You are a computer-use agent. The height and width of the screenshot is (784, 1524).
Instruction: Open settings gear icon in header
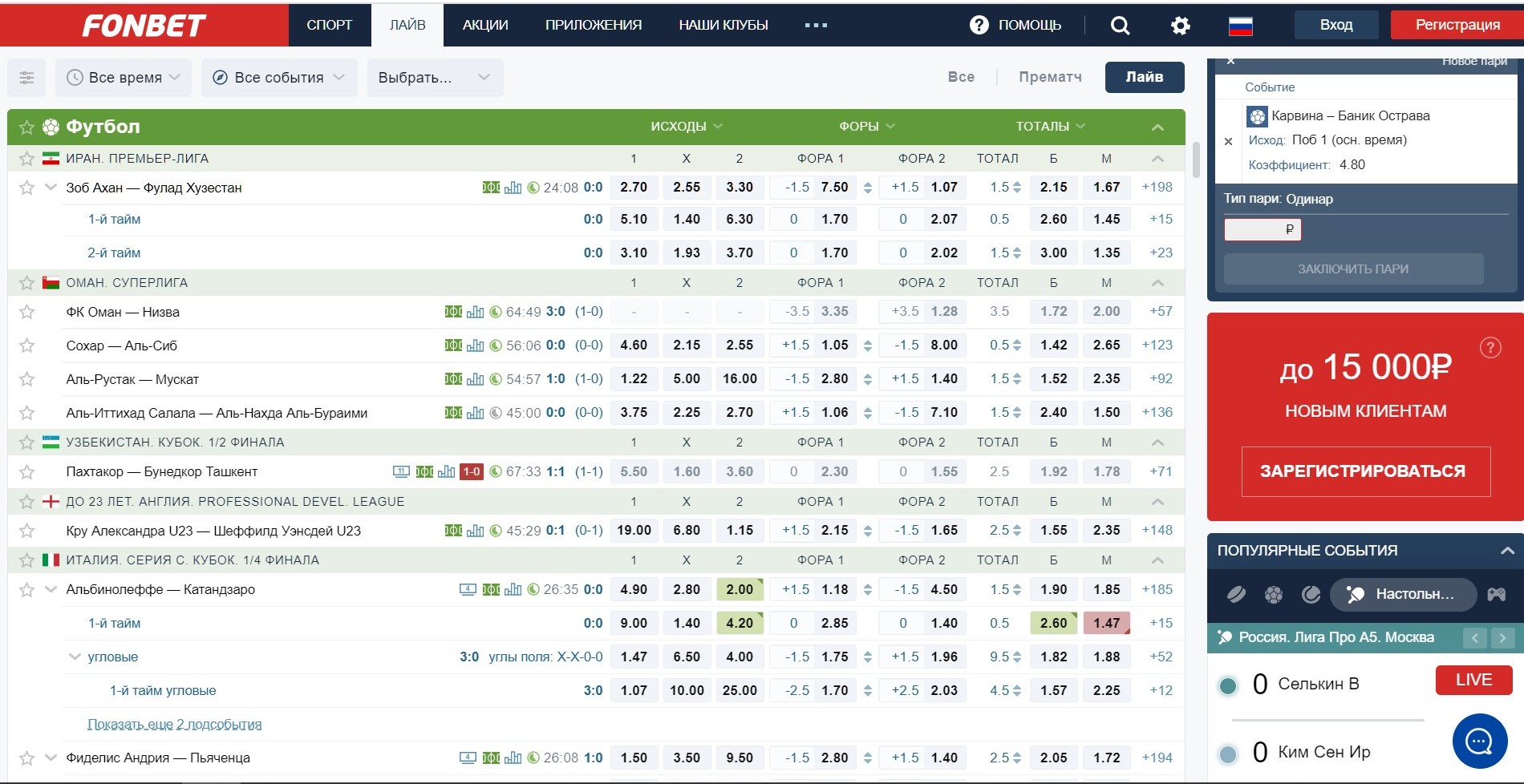point(1180,26)
